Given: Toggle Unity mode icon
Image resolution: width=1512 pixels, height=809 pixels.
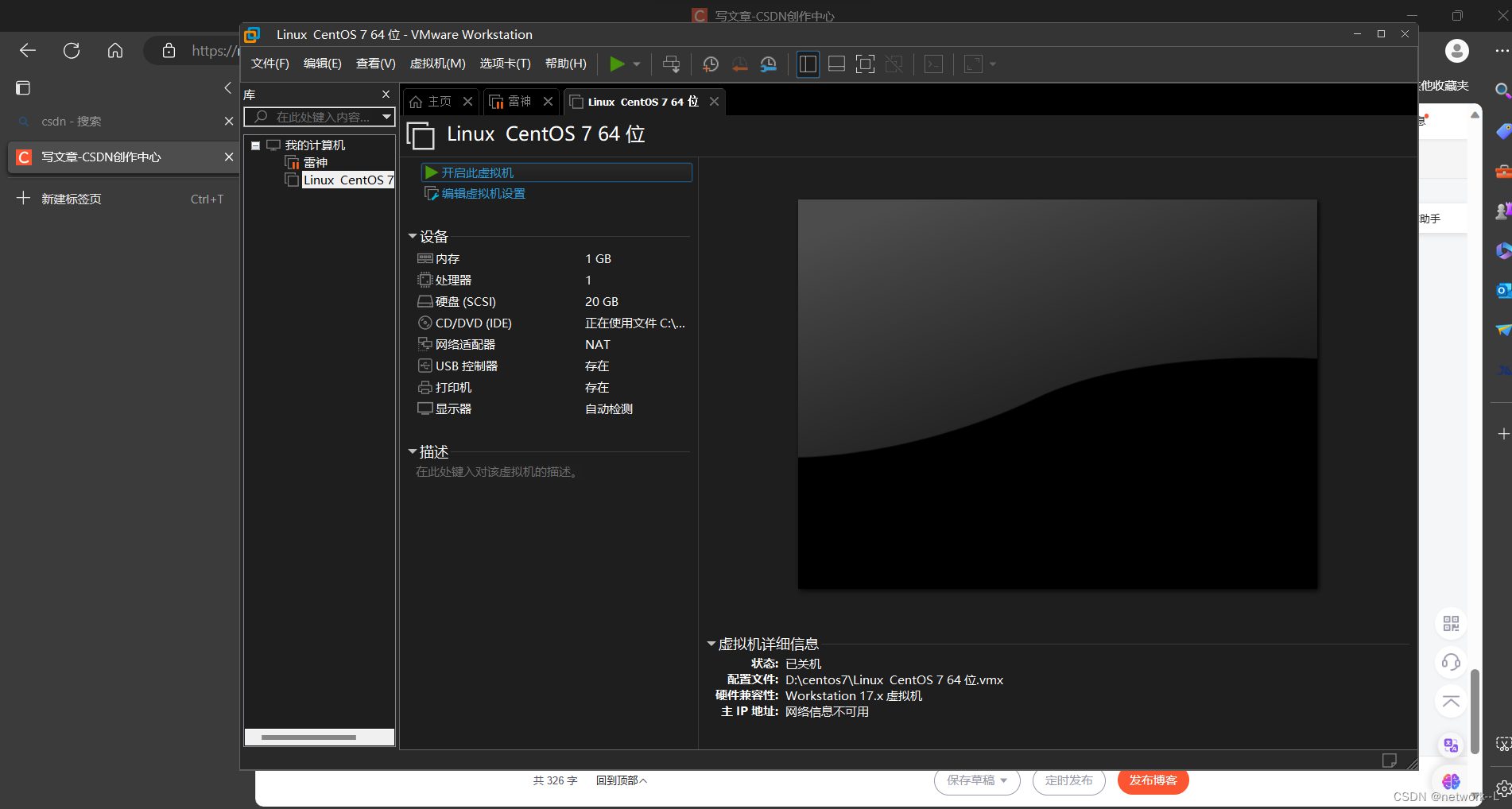Looking at the screenshot, I should coord(894,64).
